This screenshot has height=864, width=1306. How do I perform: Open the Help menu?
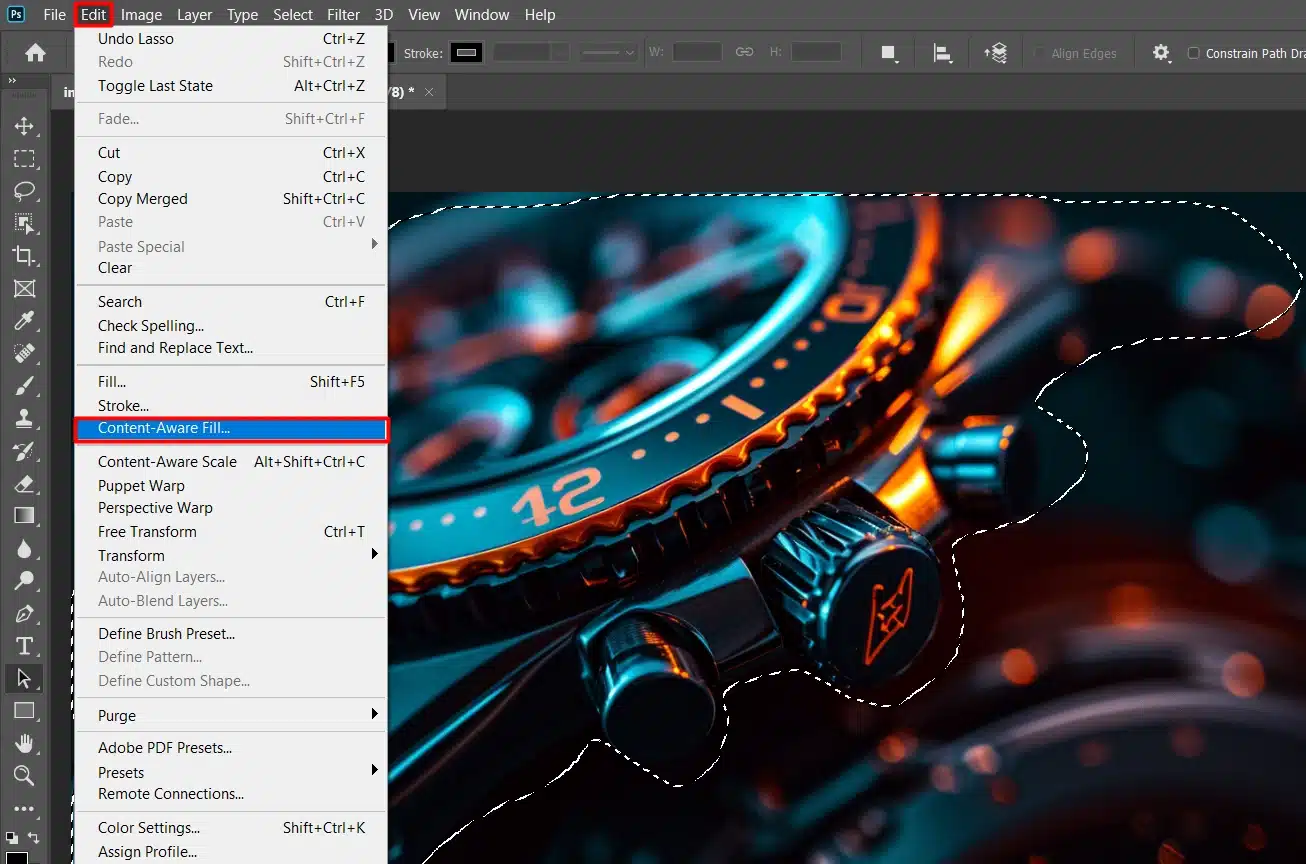pyautogui.click(x=540, y=15)
